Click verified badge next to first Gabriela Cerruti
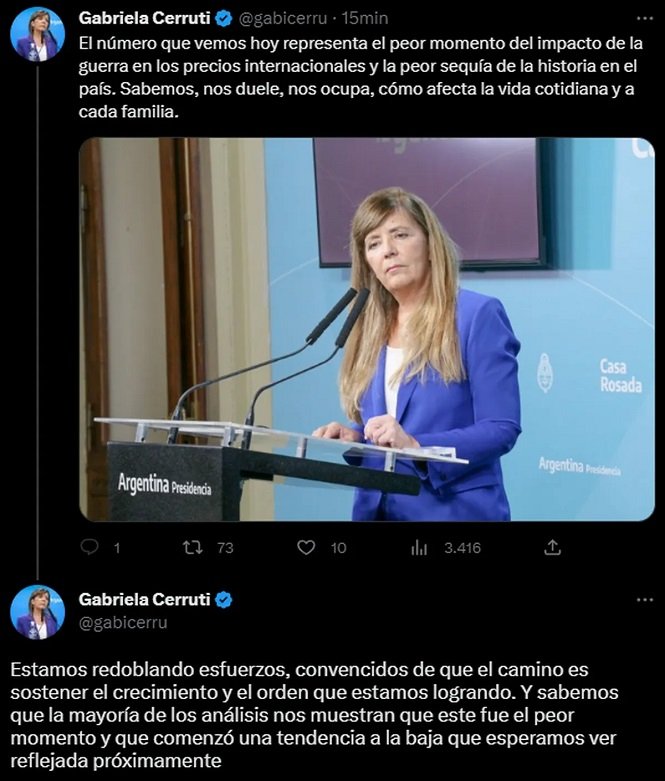The image size is (665, 781). click(x=224, y=19)
